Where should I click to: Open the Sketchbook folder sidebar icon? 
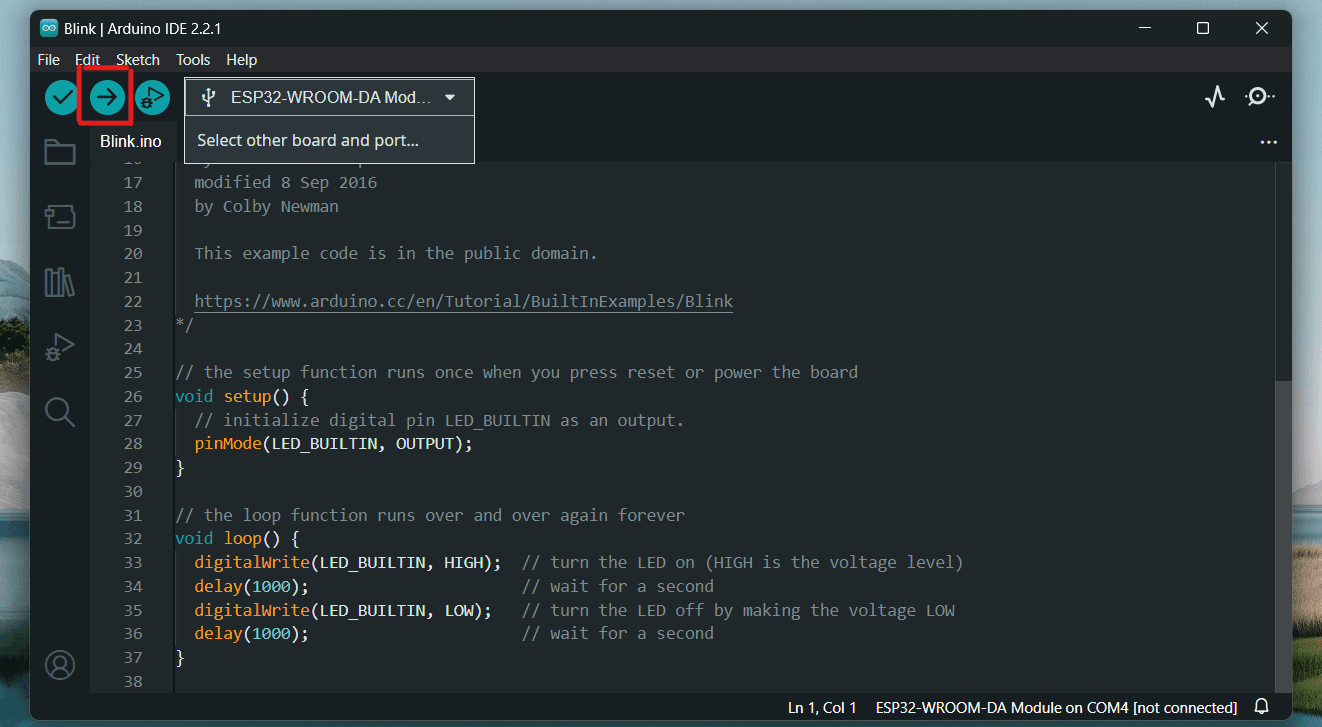tap(60, 152)
